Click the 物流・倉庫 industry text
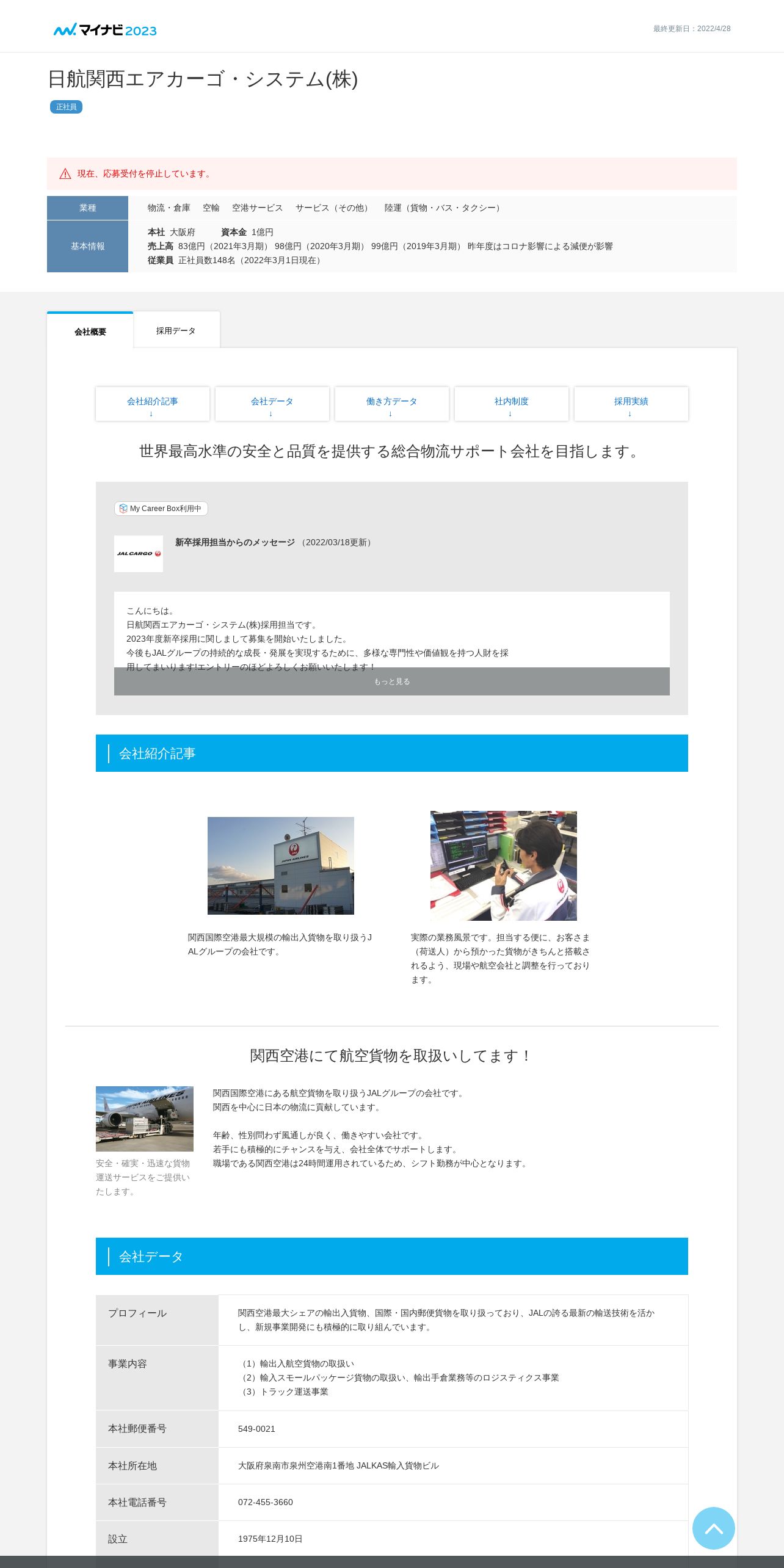The image size is (784, 1568). [169, 208]
